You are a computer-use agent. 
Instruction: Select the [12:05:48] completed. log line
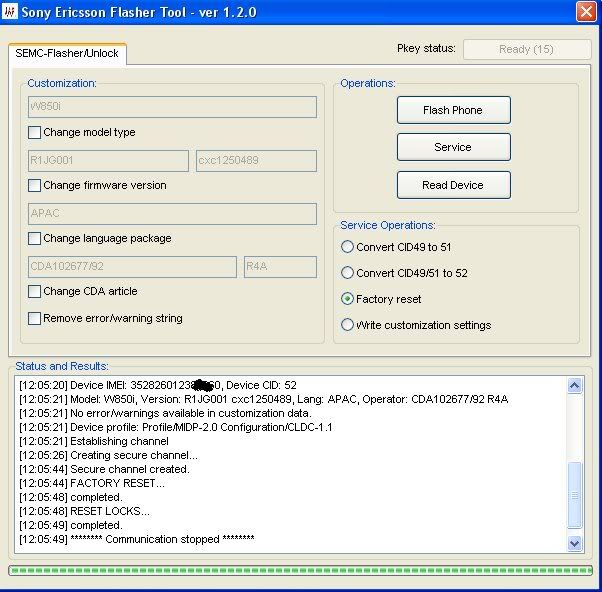coord(71,497)
